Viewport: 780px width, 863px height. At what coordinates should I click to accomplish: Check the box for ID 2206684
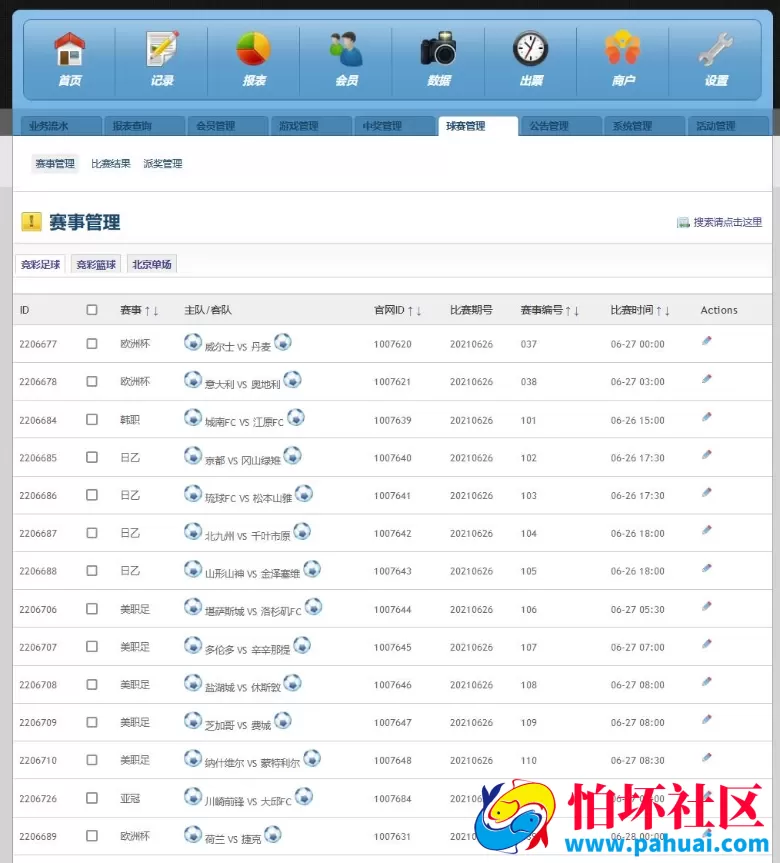click(92, 419)
